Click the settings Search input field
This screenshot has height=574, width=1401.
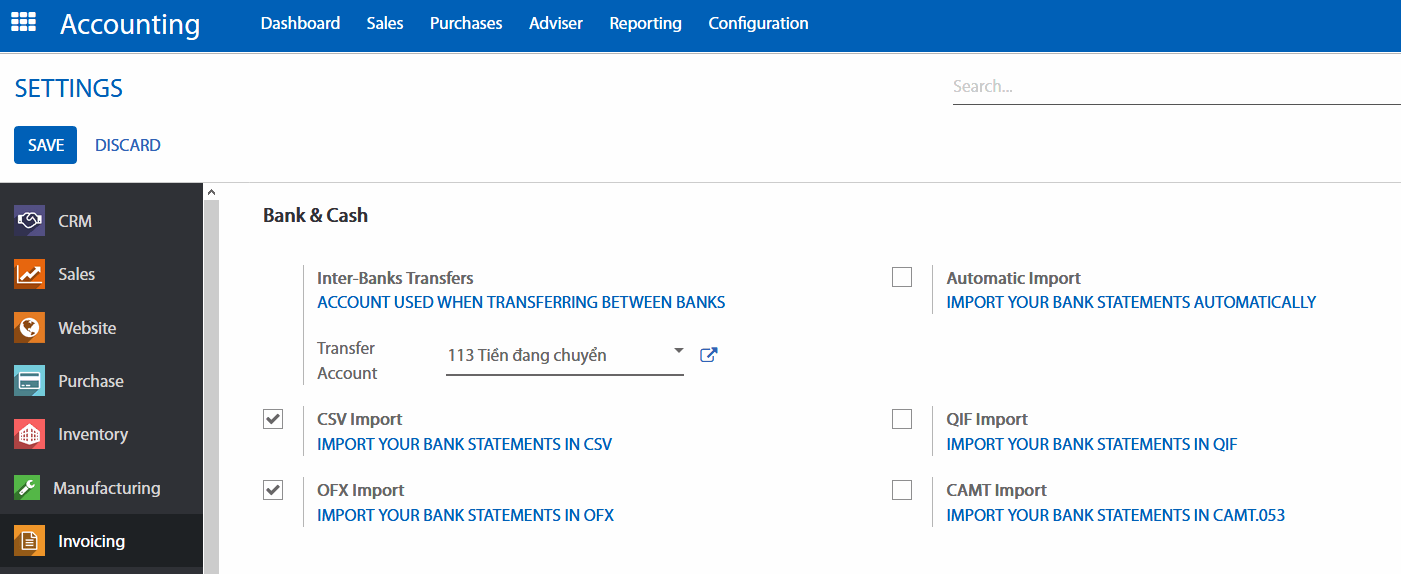[1175, 87]
